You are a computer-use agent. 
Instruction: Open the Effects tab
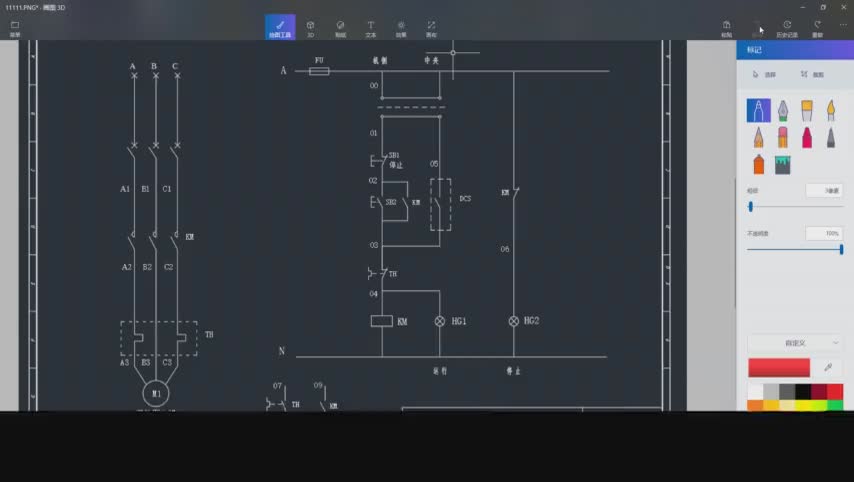(401, 28)
